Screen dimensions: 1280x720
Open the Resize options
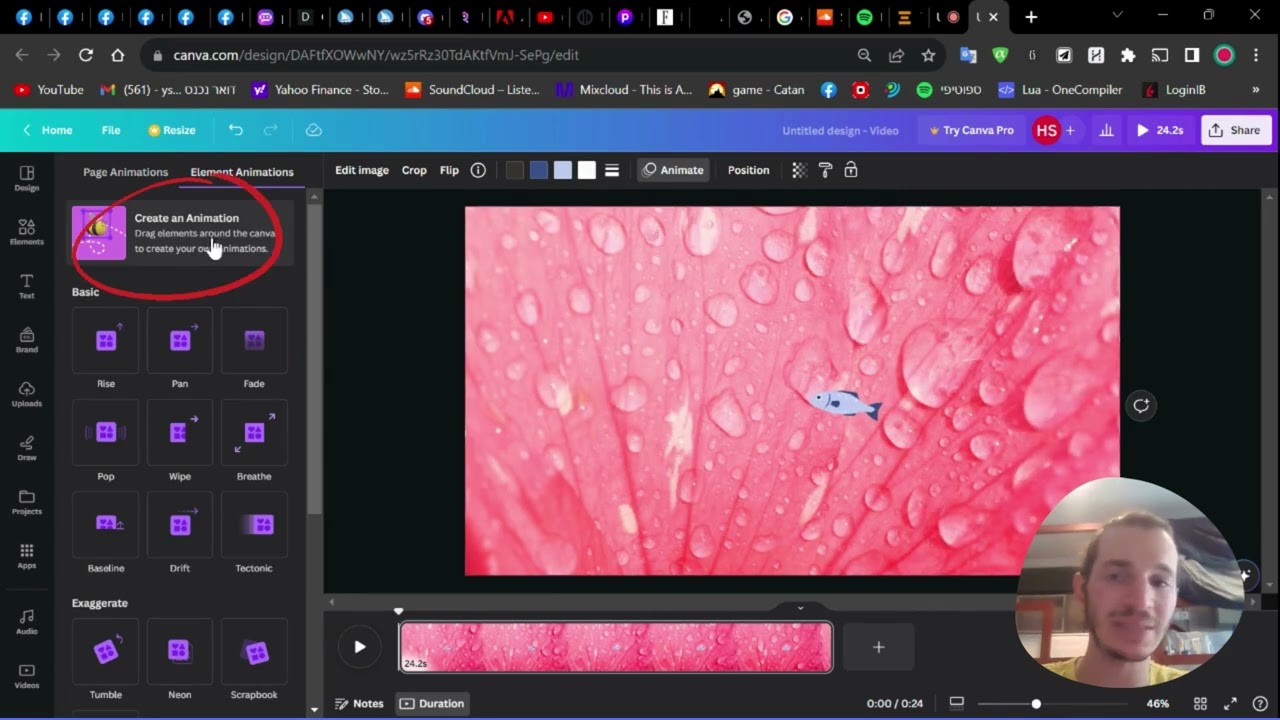172,130
